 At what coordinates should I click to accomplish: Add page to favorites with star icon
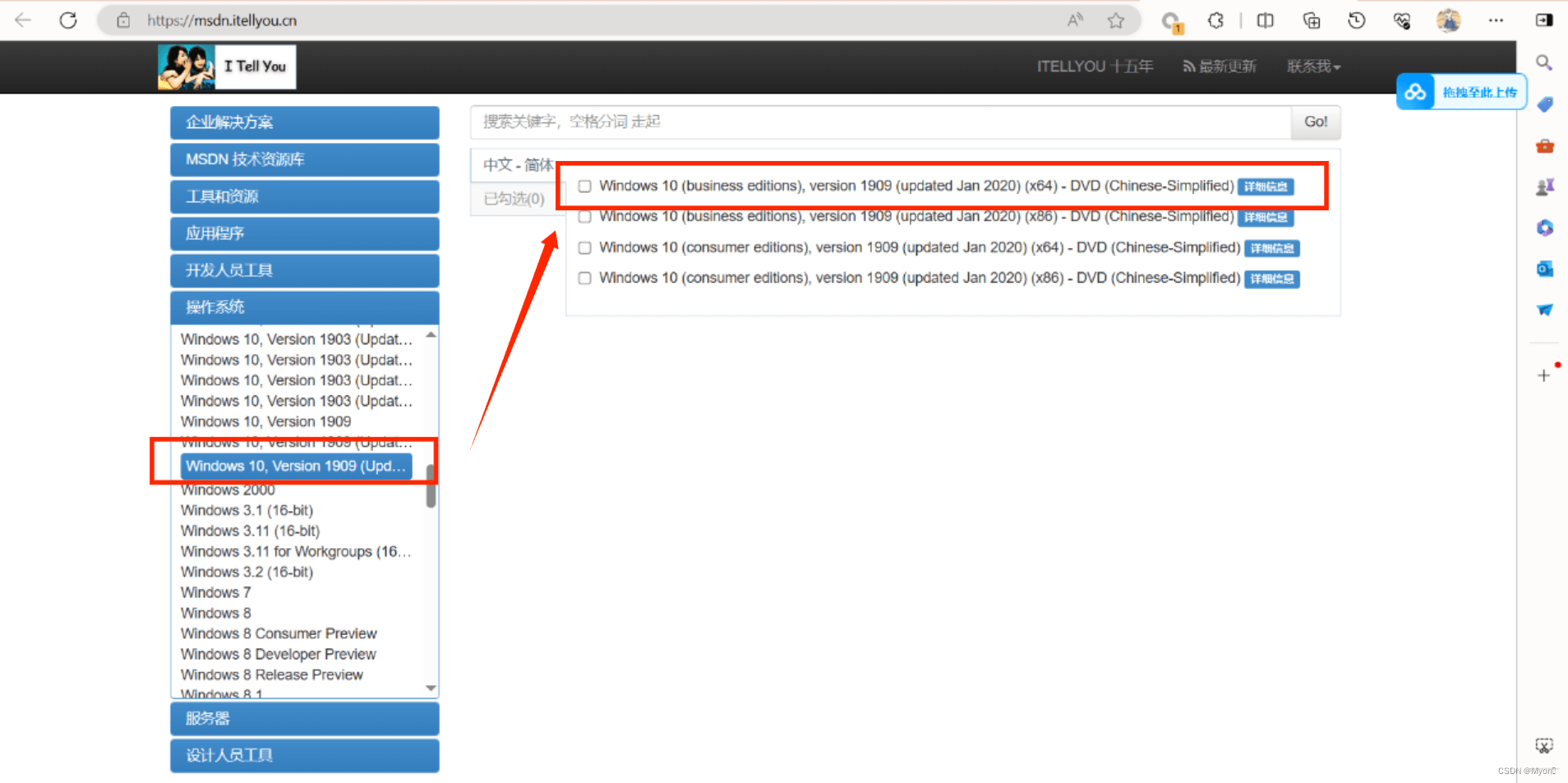coord(1115,21)
